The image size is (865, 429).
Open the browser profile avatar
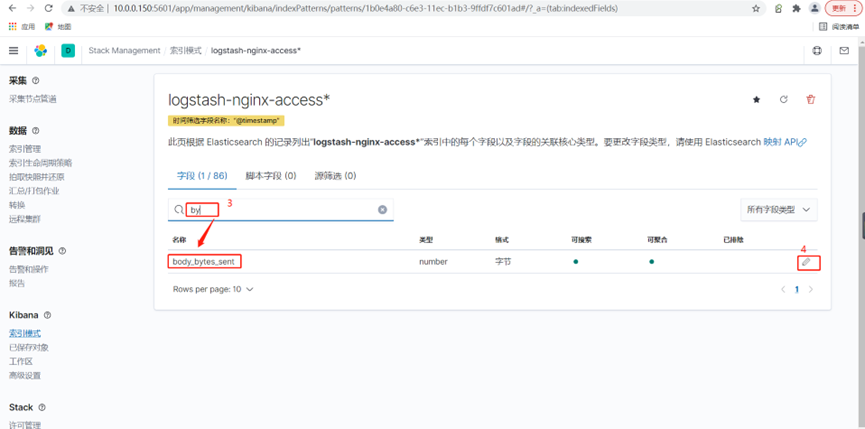tap(814, 8)
